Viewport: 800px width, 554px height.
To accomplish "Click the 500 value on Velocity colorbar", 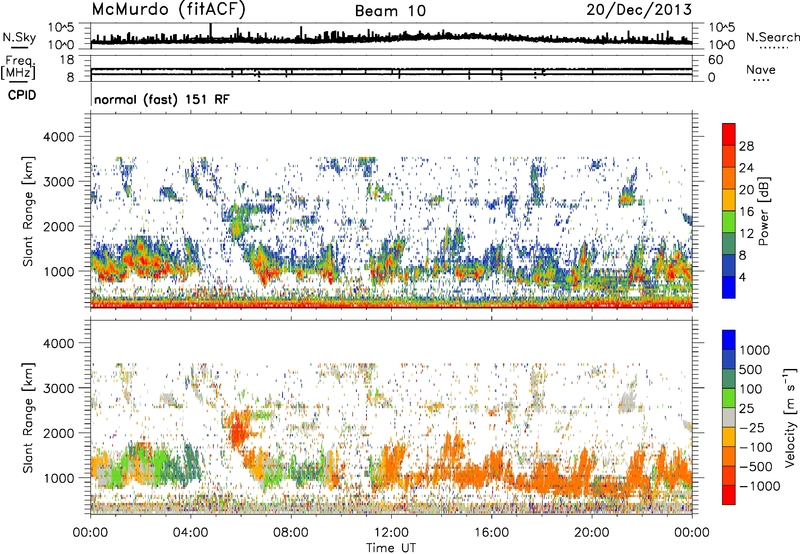I will coord(751,370).
